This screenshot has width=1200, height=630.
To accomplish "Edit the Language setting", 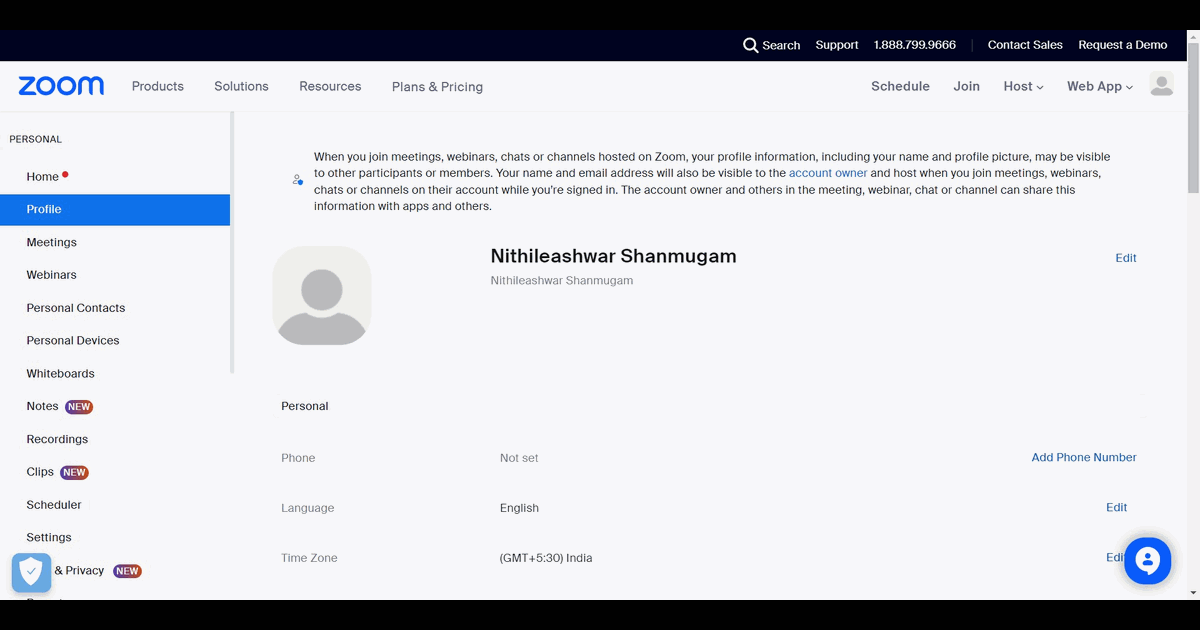I will (x=1116, y=507).
